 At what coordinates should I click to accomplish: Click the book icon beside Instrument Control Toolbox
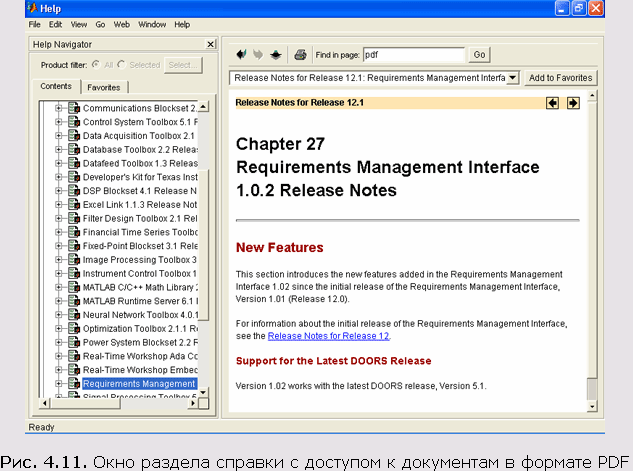click(x=74, y=273)
